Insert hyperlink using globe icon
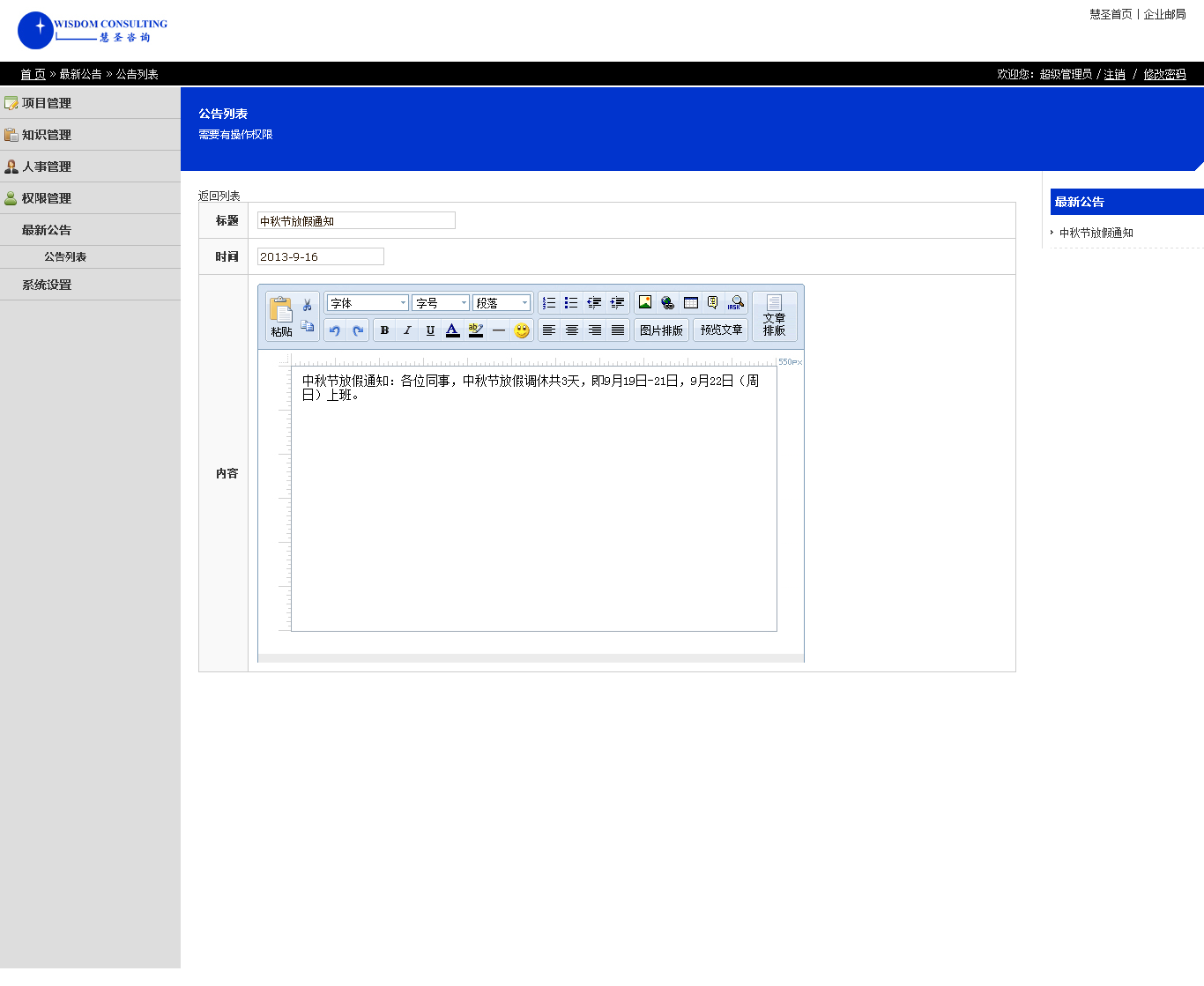Viewport: 1204px width, 986px height. 668,302
